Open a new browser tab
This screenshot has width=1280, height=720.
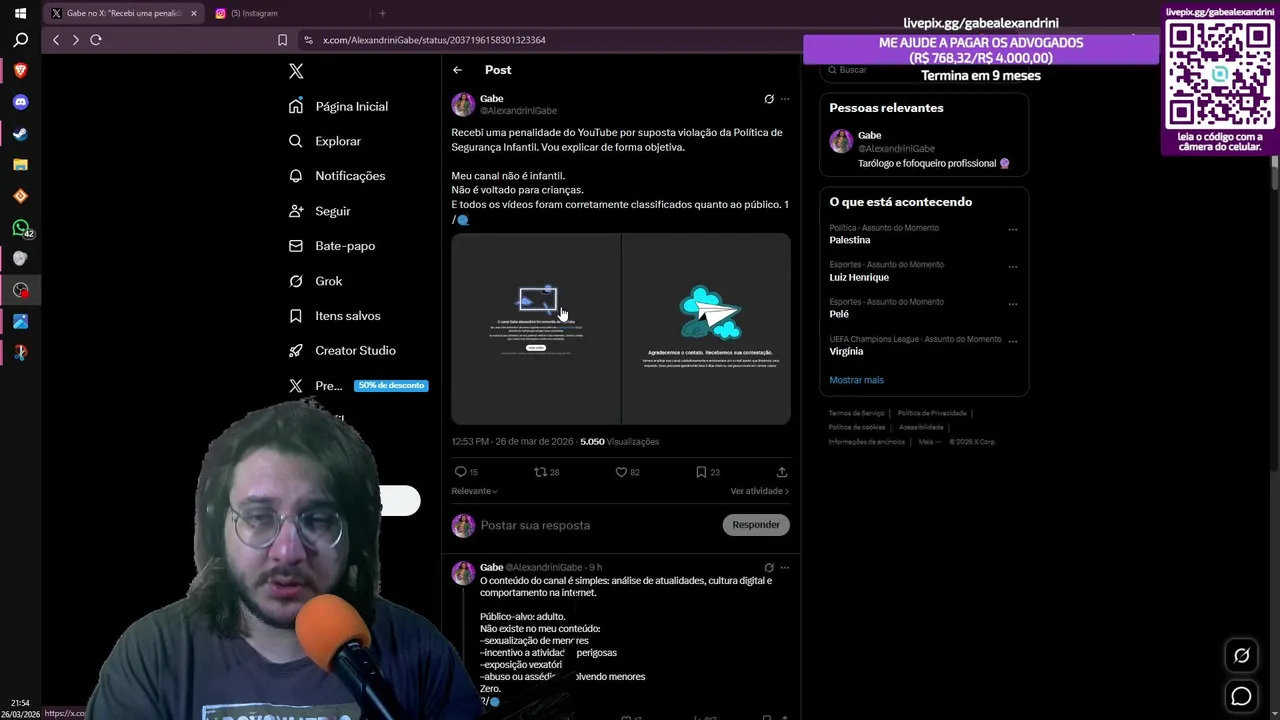(x=382, y=13)
